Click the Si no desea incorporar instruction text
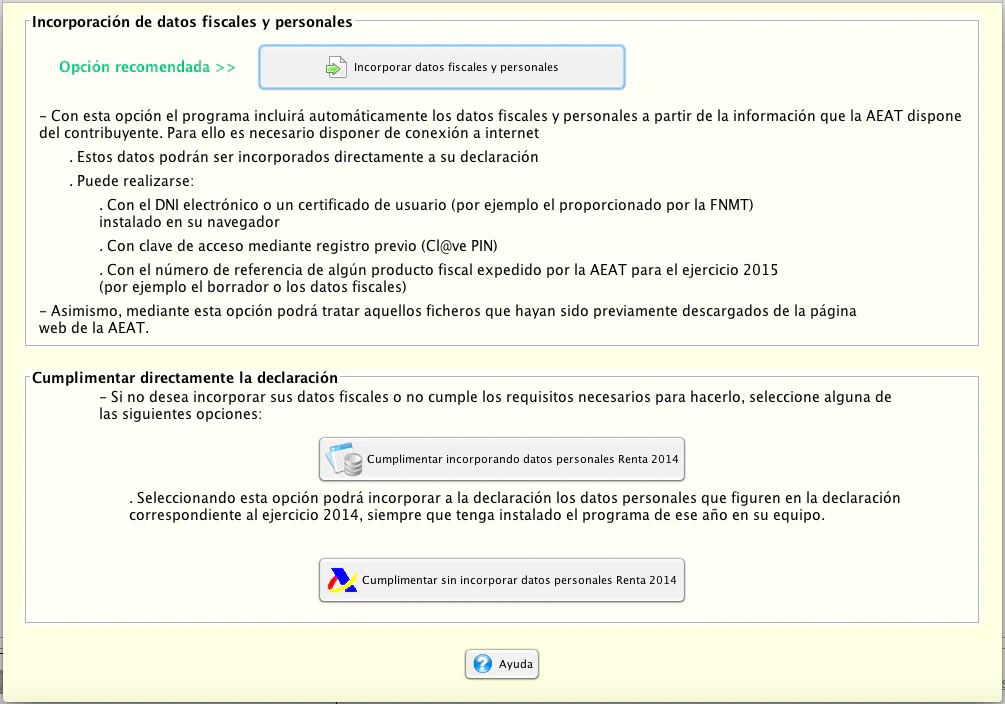The width and height of the screenshot is (1005, 704). click(495, 405)
